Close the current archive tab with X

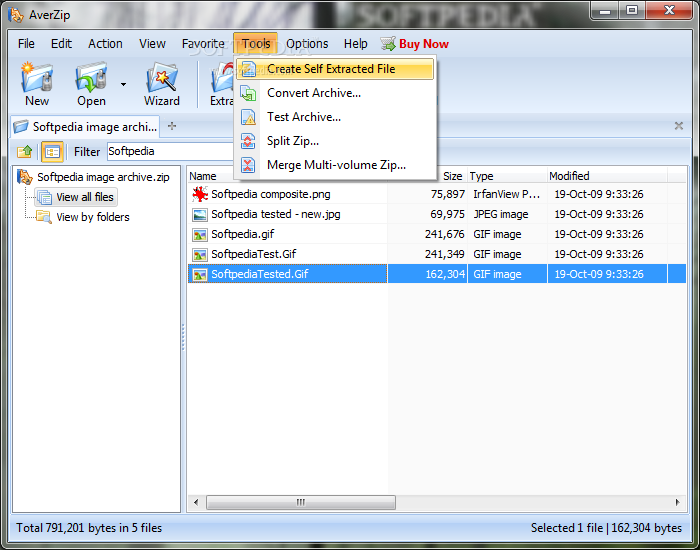pyautogui.click(x=679, y=126)
